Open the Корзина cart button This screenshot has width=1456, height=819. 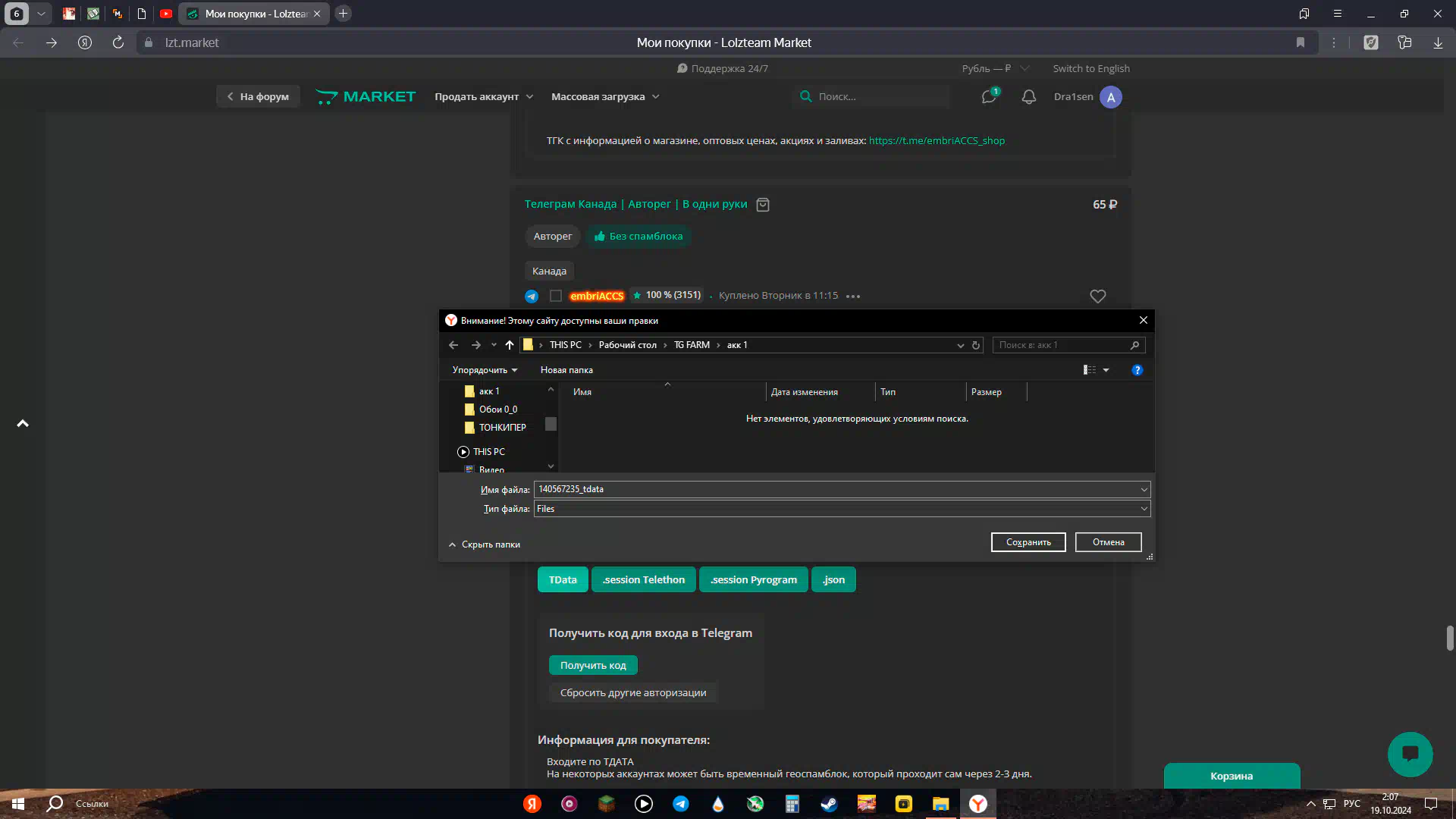click(1232, 776)
